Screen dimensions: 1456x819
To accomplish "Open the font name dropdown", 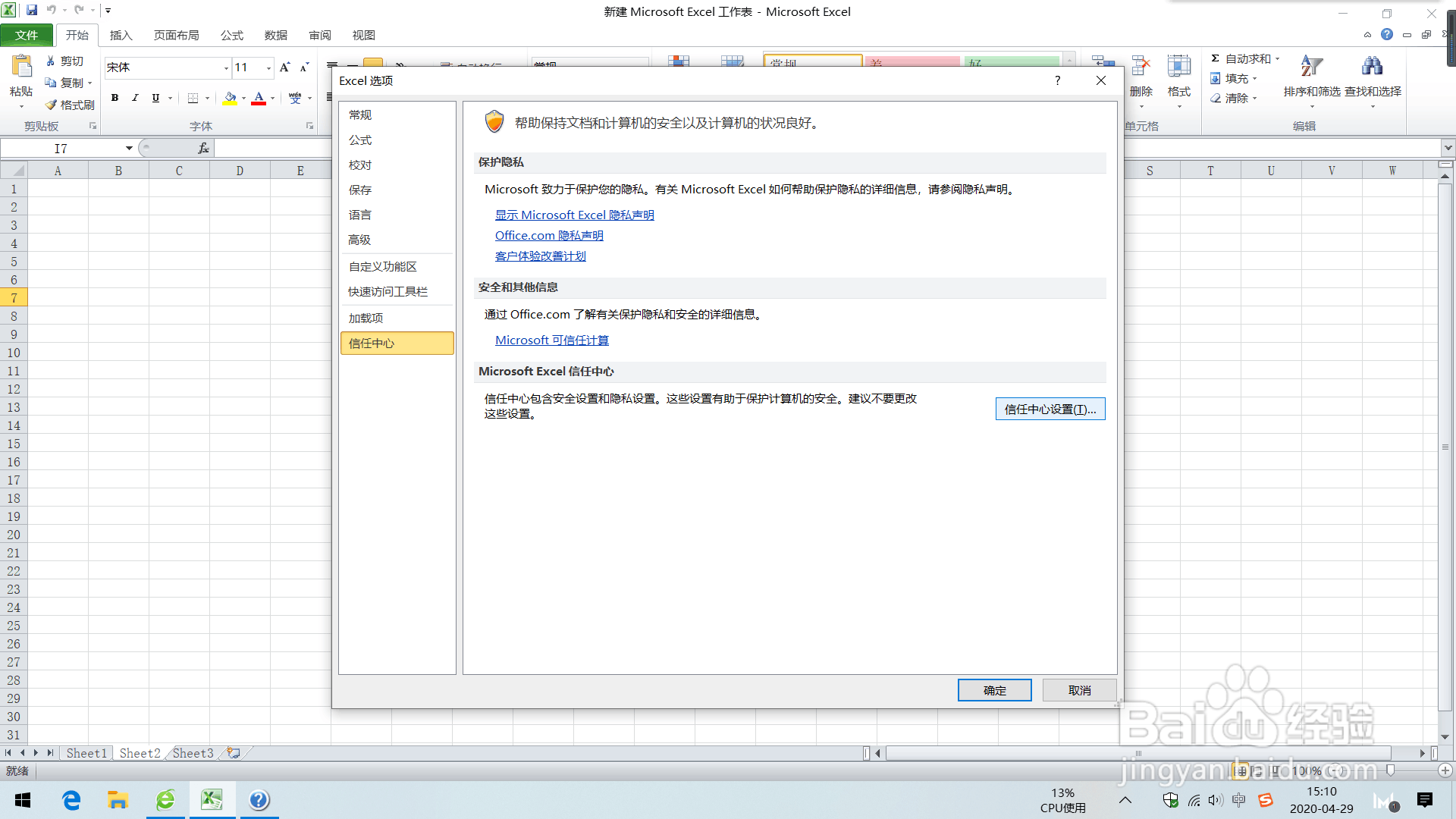I will click(x=226, y=68).
